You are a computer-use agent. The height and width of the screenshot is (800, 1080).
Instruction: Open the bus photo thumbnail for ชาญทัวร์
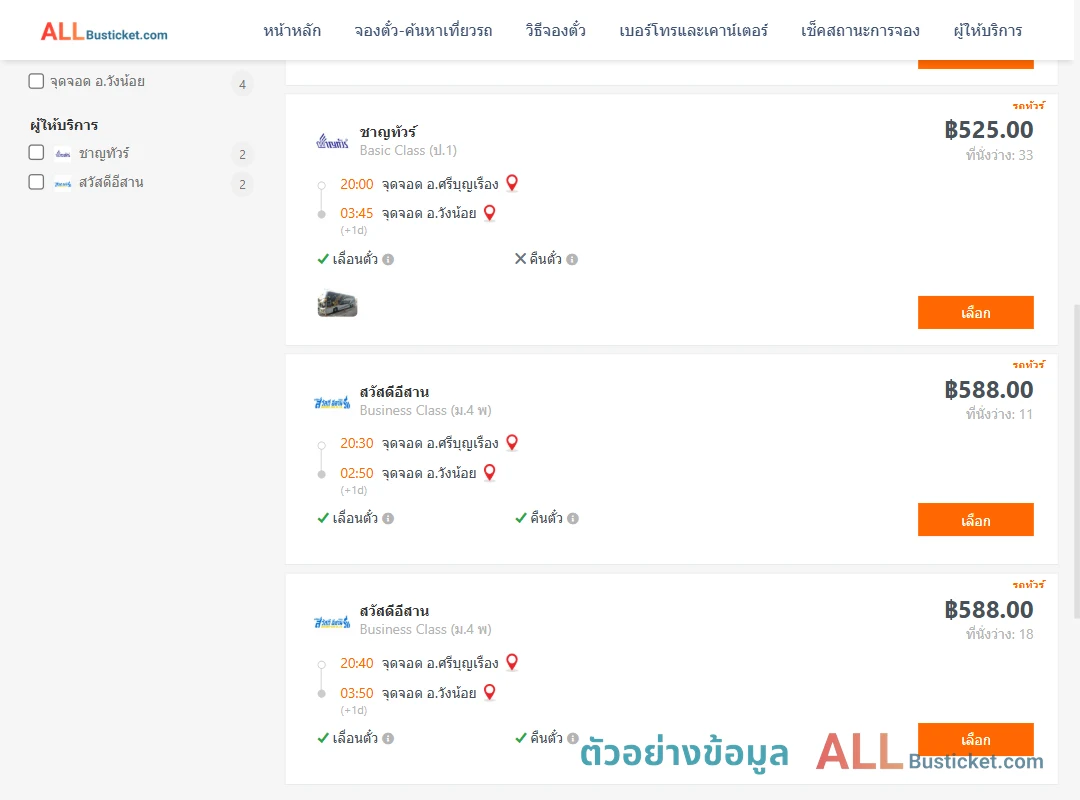(338, 304)
